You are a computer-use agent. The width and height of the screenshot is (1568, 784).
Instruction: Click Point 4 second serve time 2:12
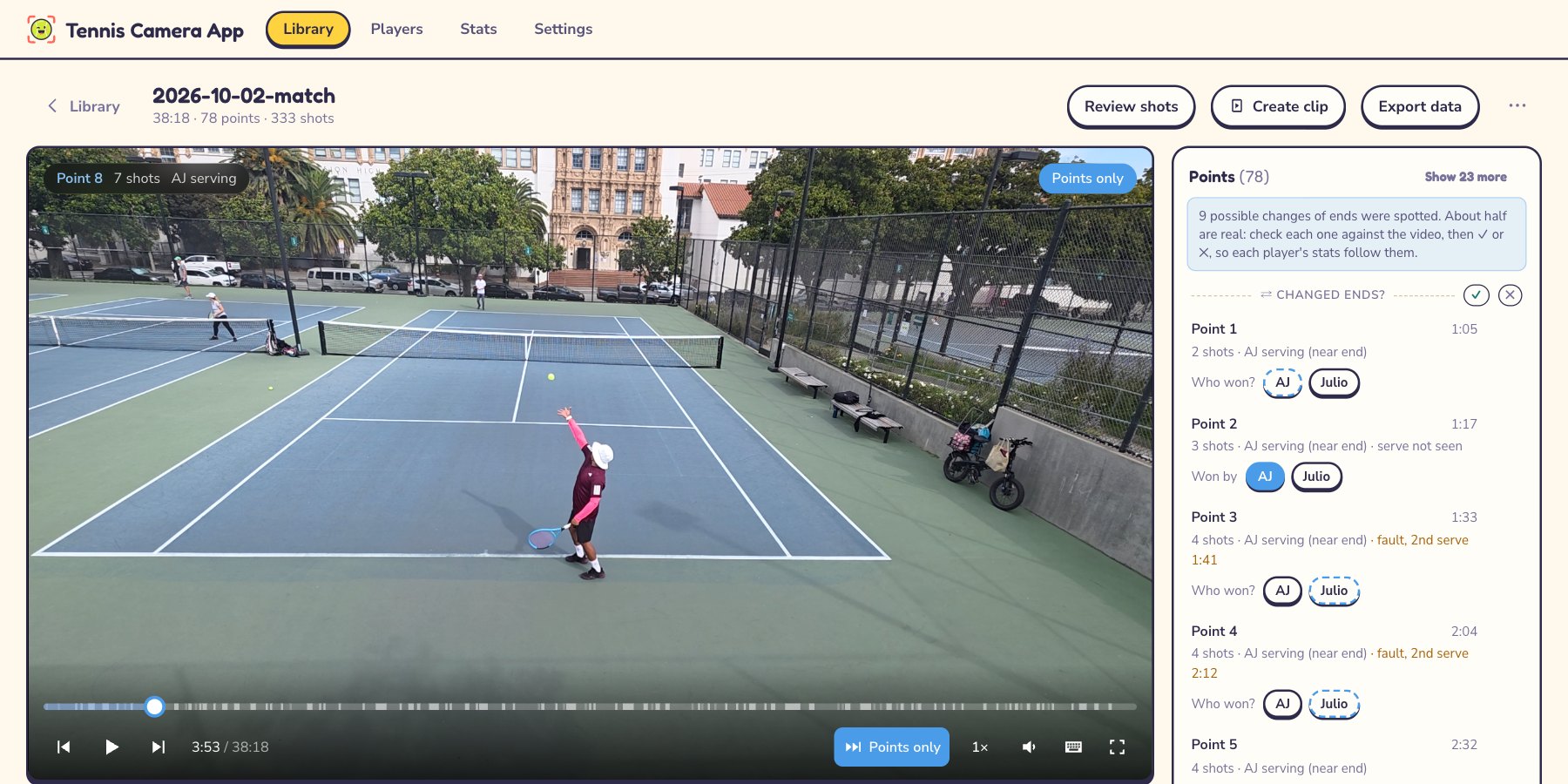point(1204,673)
